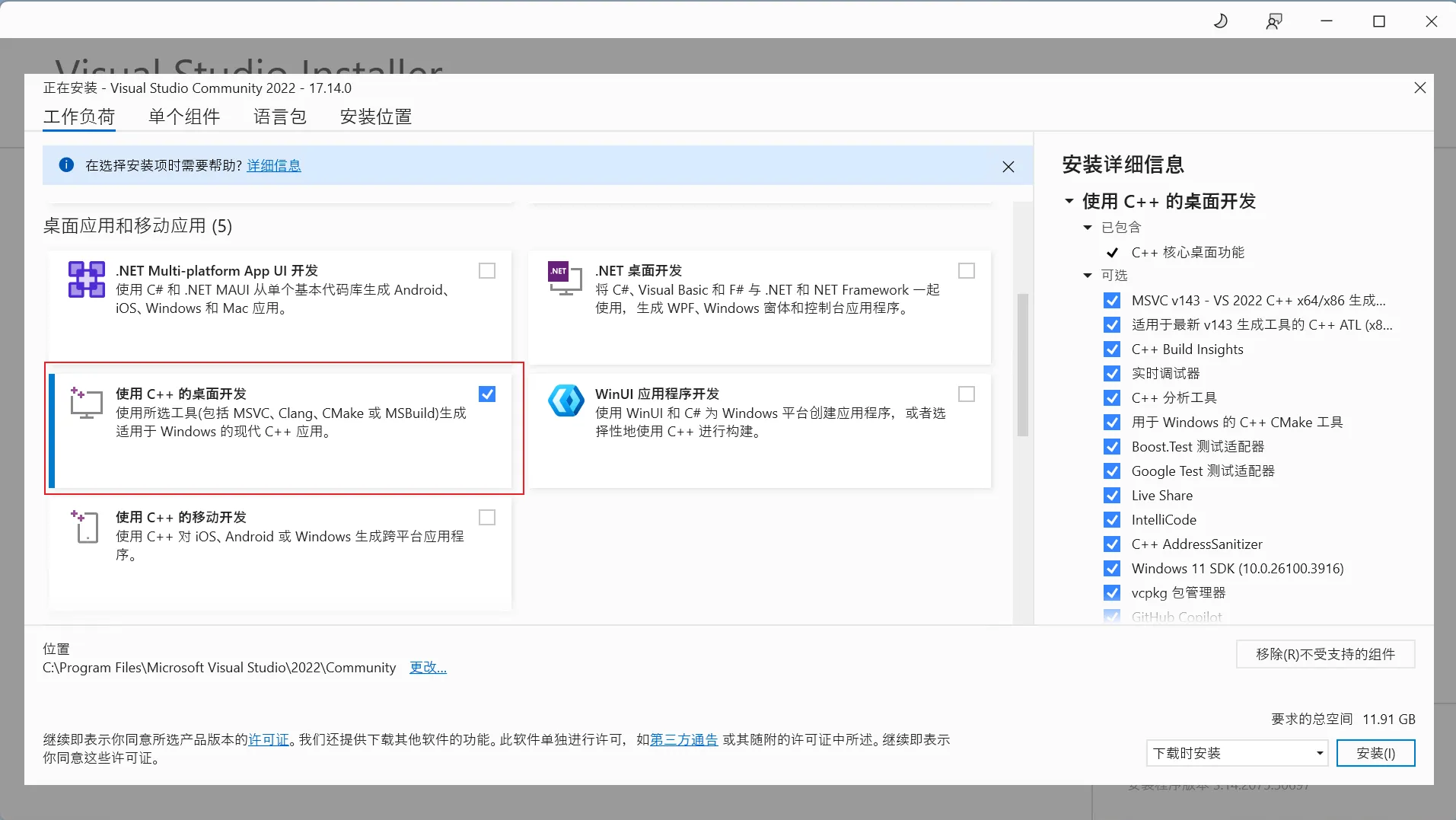Click the workloads list scrollbar thumb
This screenshot has width=1456, height=820.
(1023, 365)
